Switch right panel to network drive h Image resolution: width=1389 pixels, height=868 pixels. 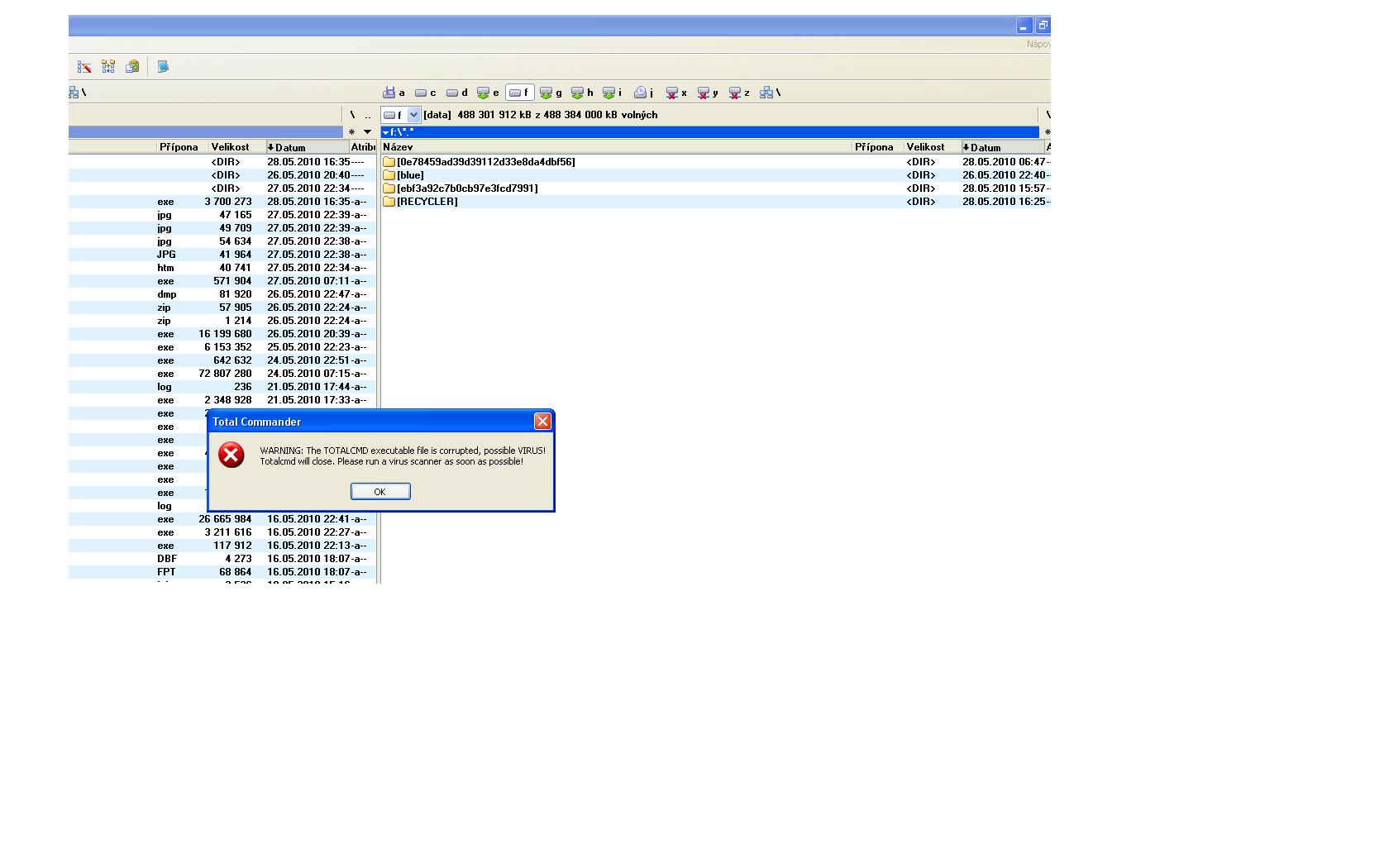click(583, 93)
